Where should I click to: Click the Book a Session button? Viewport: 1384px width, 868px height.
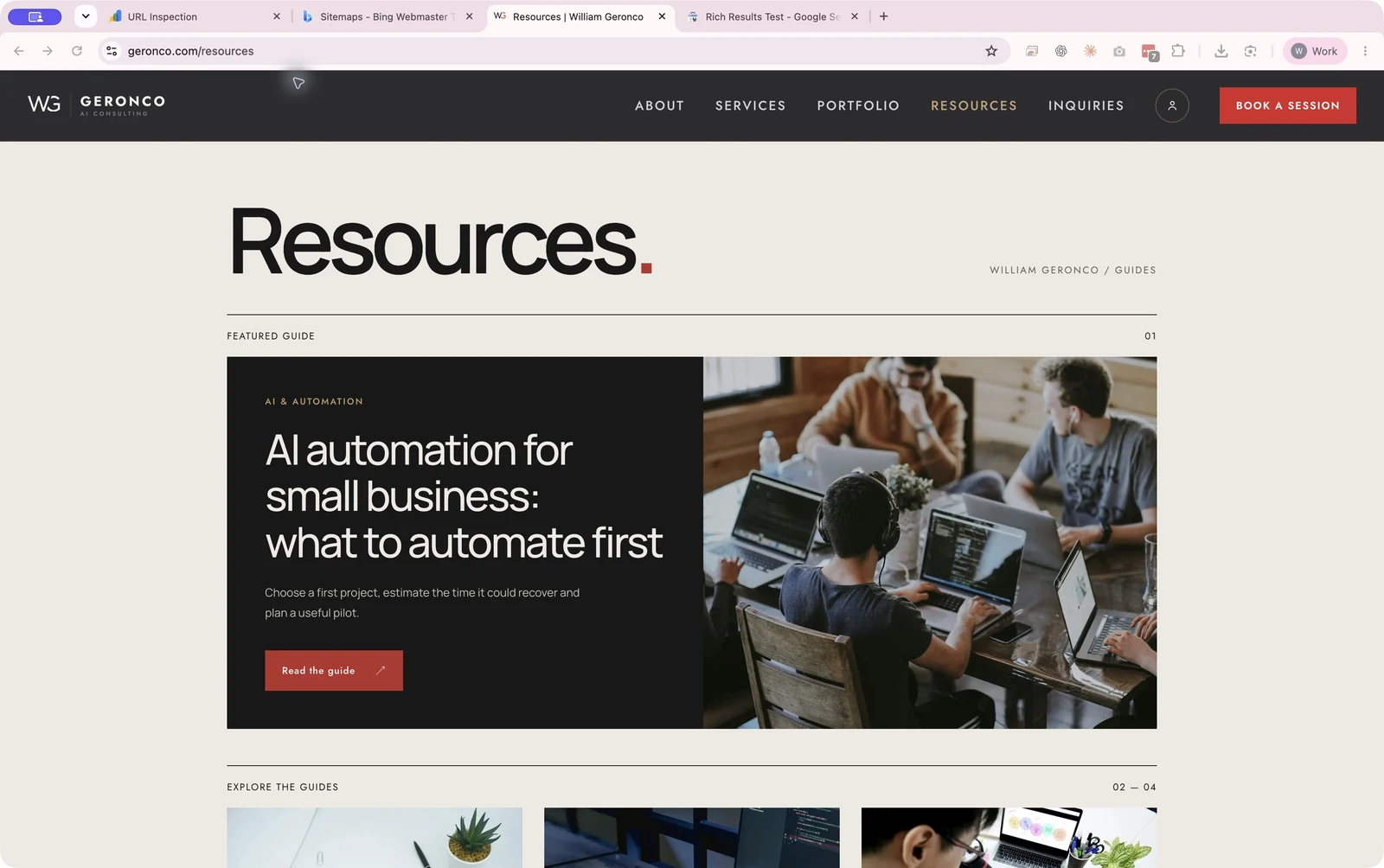click(1287, 105)
